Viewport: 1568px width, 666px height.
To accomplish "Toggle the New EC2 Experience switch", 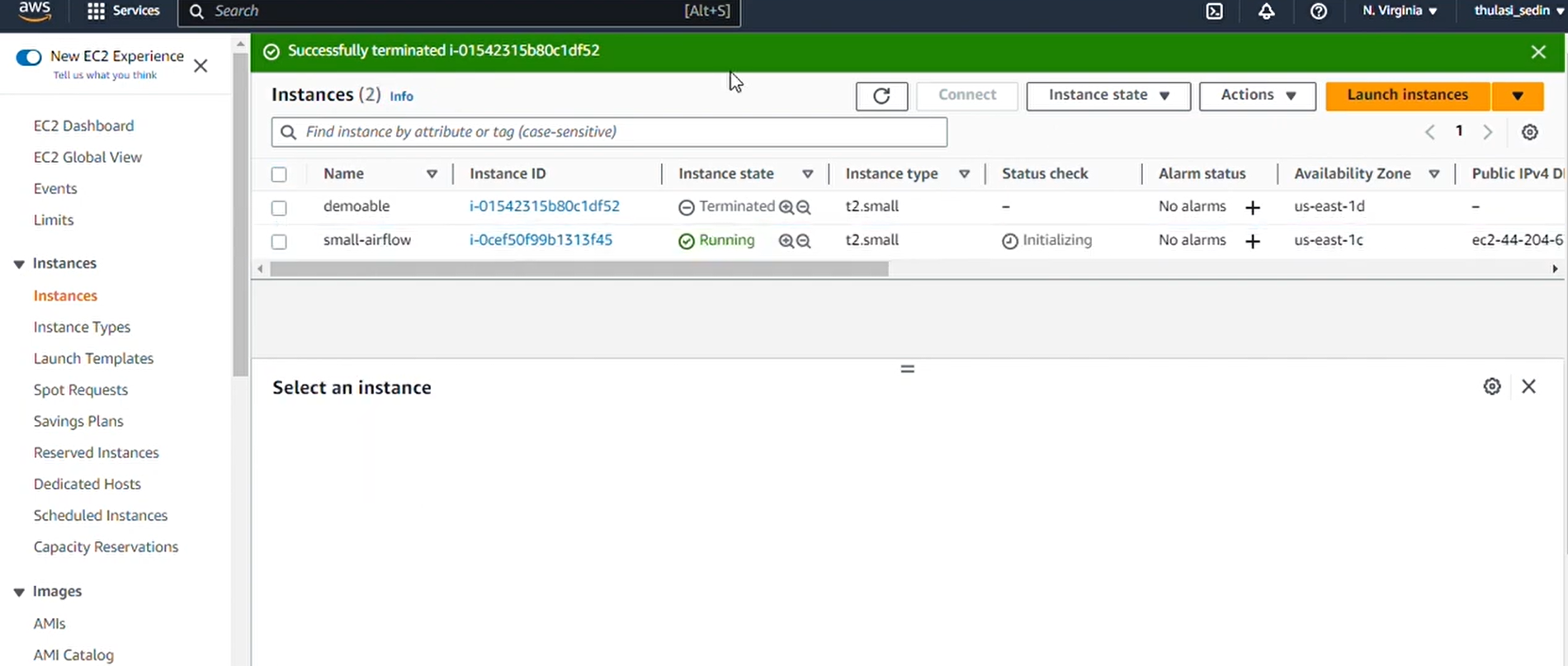I will tap(29, 57).
